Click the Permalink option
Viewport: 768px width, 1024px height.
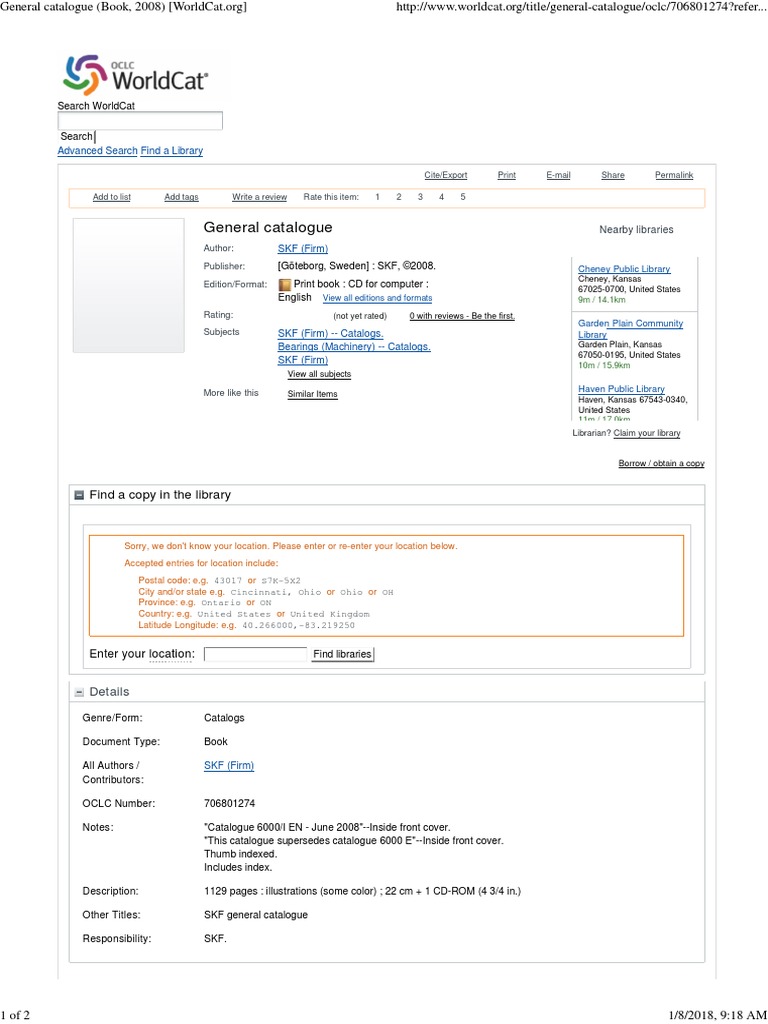[674, 175]
